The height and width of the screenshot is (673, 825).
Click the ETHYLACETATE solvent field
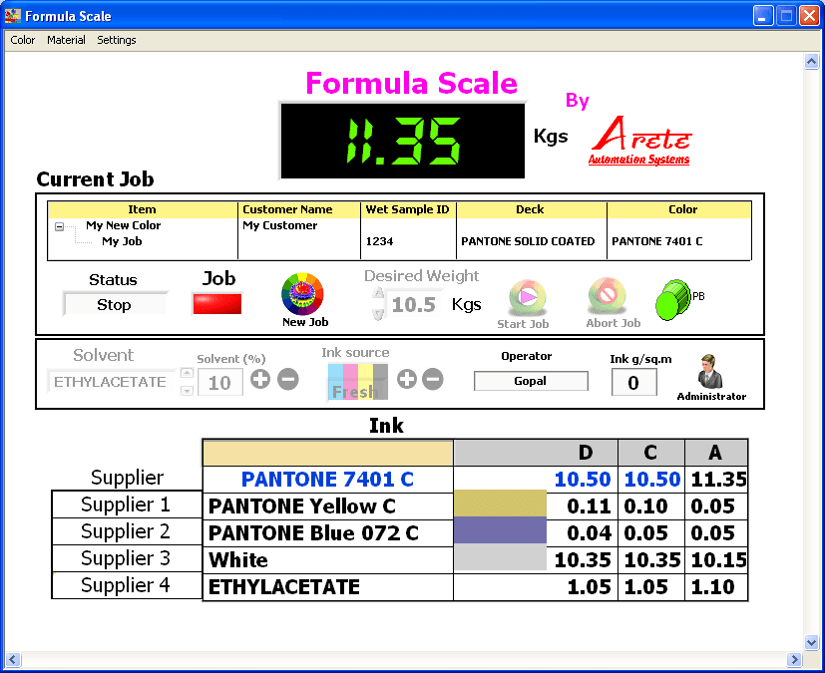(x=110, y=382)
